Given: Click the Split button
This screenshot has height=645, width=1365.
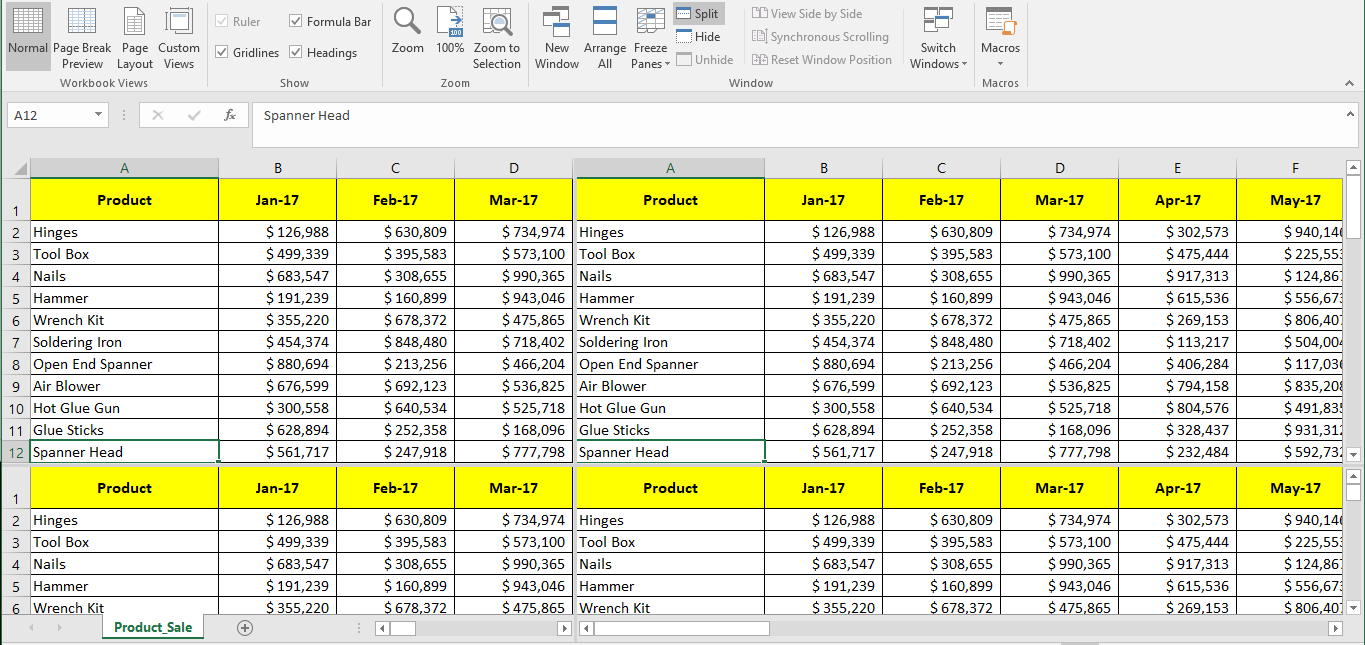Looking at the screenshot, I should (697, 14).
